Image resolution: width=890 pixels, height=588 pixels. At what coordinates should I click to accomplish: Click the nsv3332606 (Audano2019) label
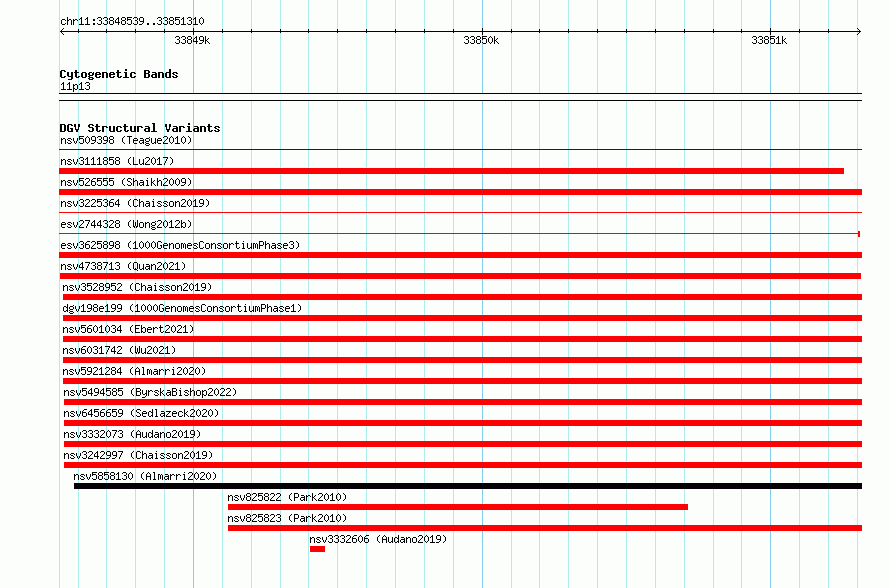click(378, 539)
